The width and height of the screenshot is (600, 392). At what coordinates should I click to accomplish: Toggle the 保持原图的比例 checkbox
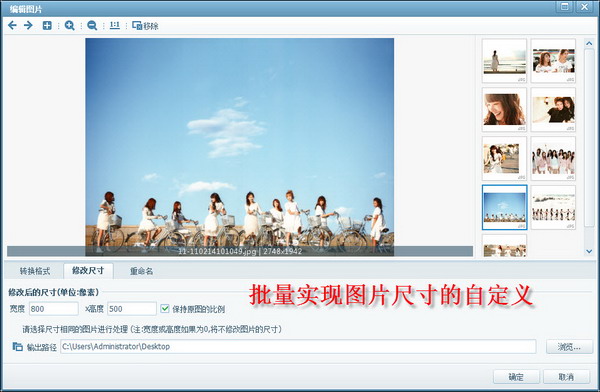pyautogui.click(x=165, y=309)
